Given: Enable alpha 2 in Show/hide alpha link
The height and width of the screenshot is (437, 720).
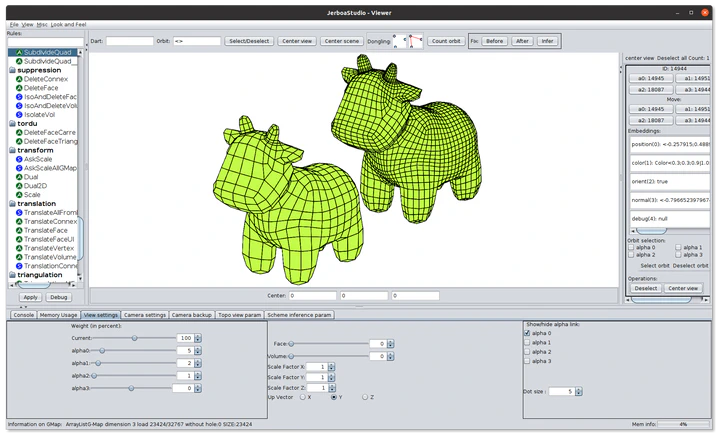Looking at the screenshot, I should [x=527, y=352].
